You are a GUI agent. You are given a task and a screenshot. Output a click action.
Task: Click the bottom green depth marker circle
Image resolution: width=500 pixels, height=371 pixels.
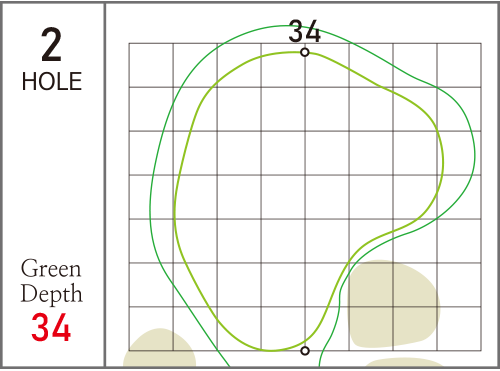(x=305, y=351)
